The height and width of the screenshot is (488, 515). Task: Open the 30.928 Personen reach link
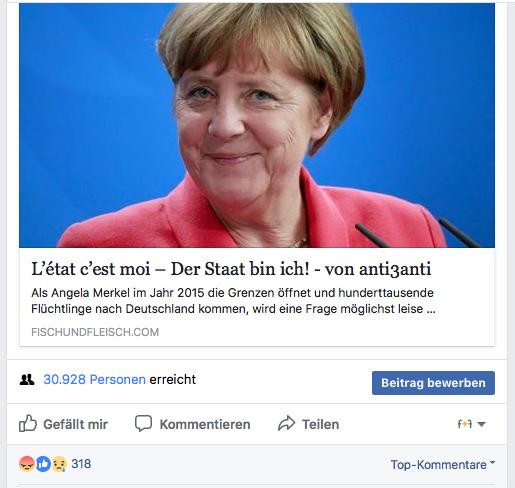pyautogui.click(x=94, y=379)
